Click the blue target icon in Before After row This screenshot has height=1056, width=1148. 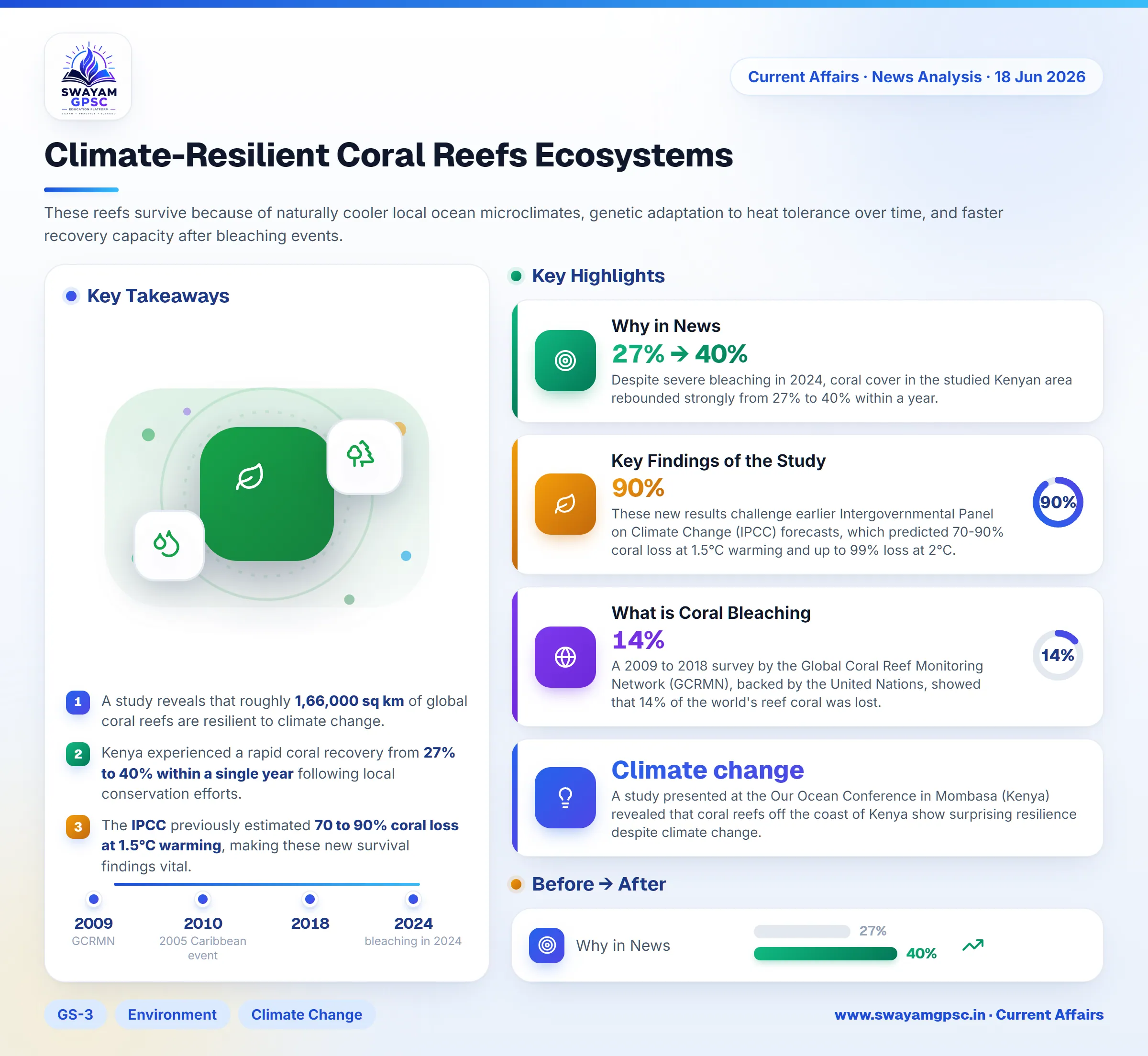pyautogui.click(x=547, y=946)
